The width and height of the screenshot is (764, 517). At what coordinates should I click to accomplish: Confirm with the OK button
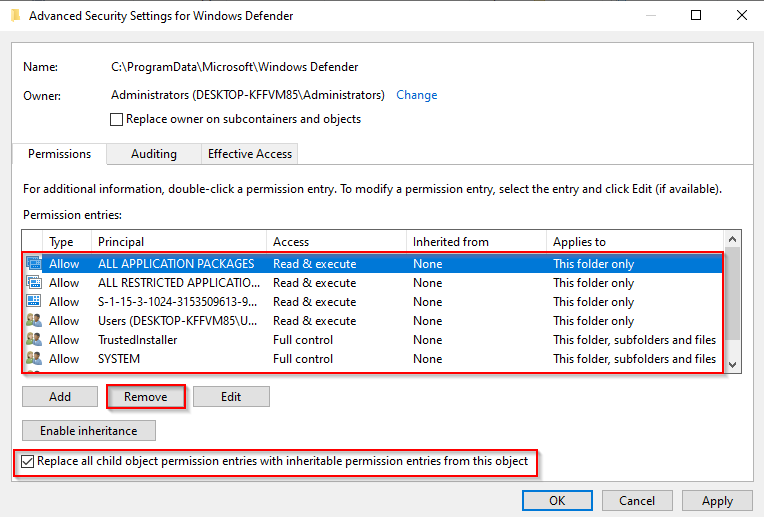(557, 500)
